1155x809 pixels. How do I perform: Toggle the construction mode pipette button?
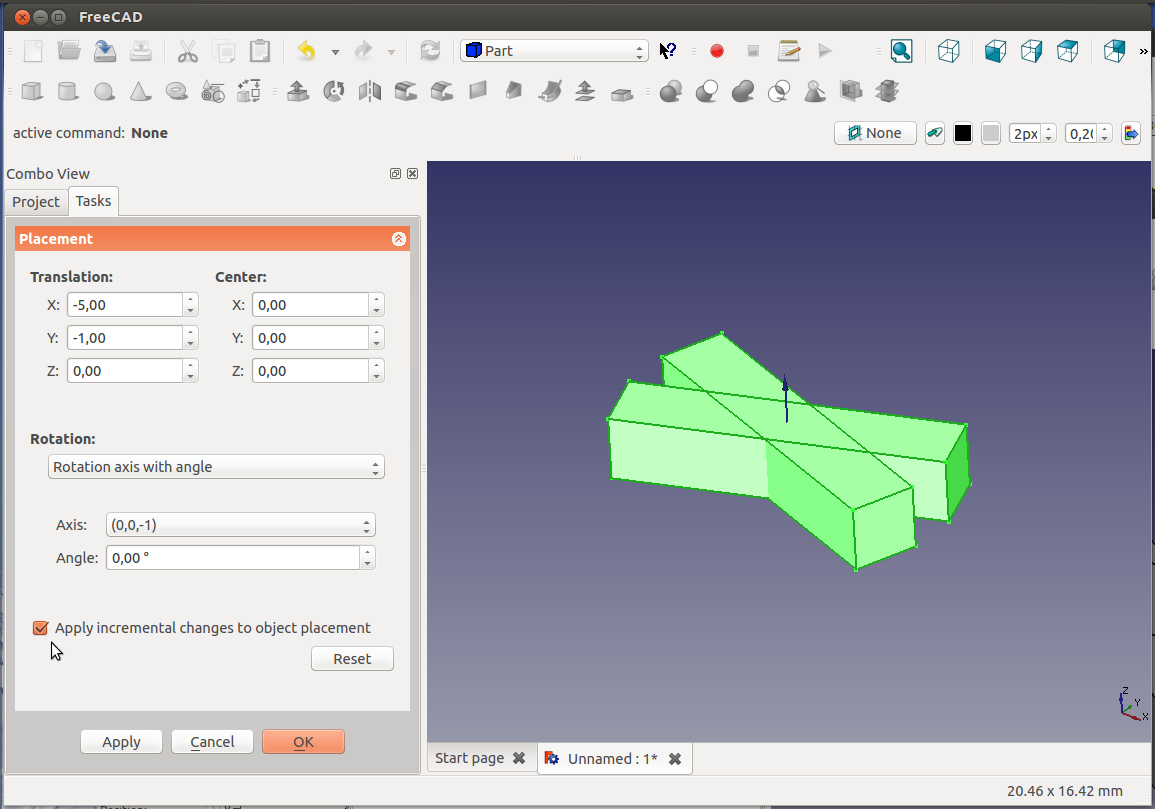coord(935,133)
